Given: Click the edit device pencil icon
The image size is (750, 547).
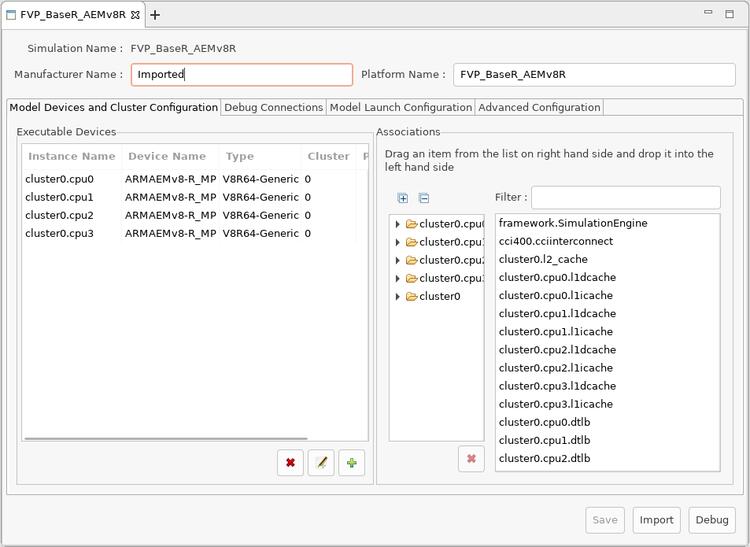Looking at the screenshot, I should coord(321,462).
